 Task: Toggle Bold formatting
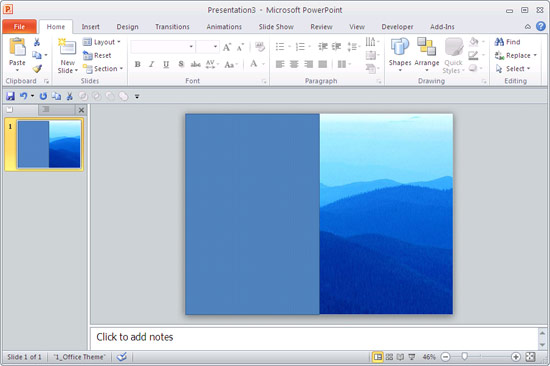tap(138, 64)
